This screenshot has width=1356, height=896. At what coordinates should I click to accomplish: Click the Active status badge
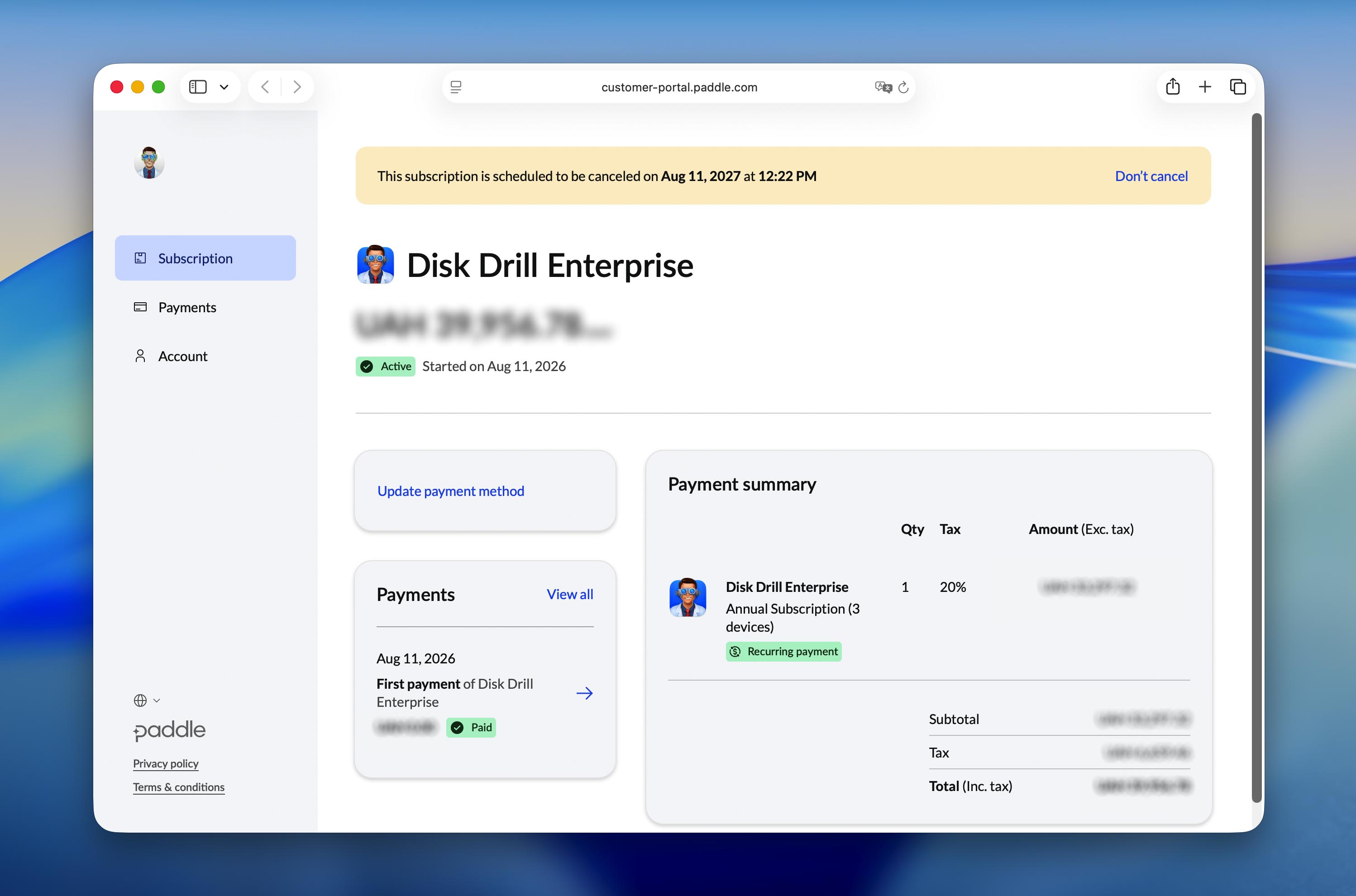click(386, 366)
